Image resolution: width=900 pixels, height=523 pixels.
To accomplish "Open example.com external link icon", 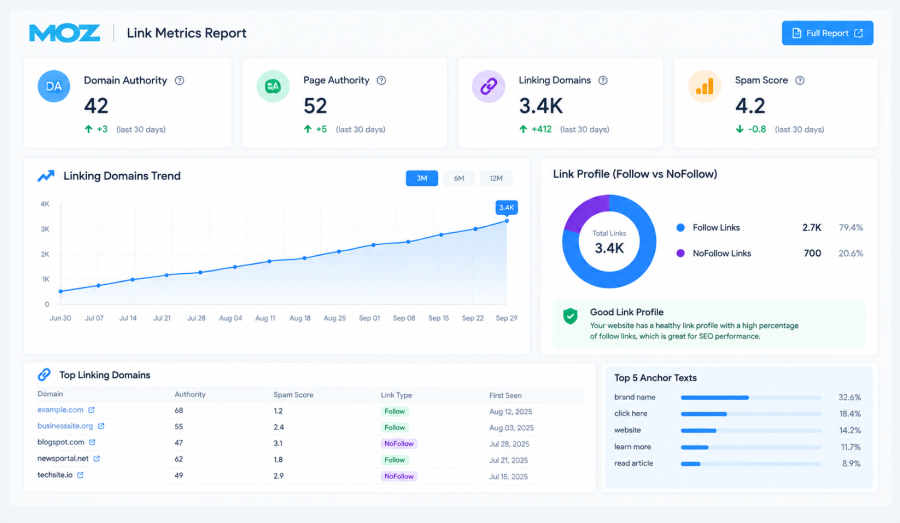I will pyautogui.click(x=91, y=410).
